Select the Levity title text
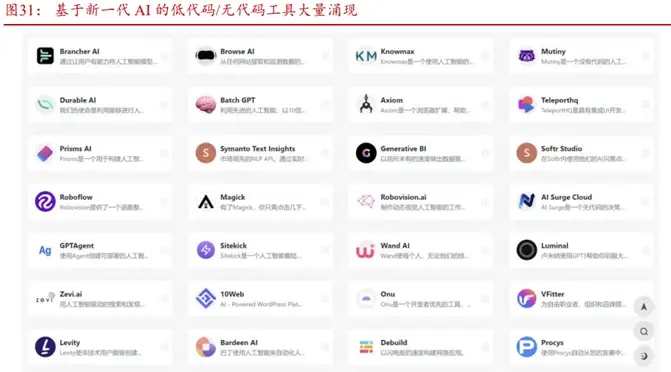Viewport: 671px width, 372px height. pyautogui.click(x=70, y=342)
